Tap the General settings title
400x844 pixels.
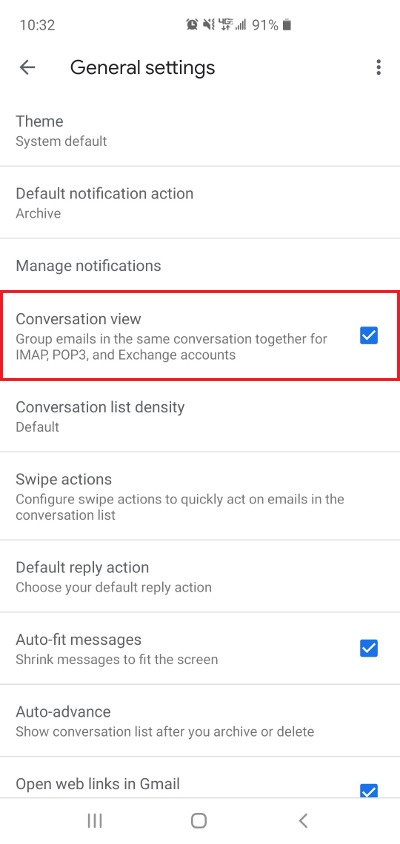pos(142,68)
